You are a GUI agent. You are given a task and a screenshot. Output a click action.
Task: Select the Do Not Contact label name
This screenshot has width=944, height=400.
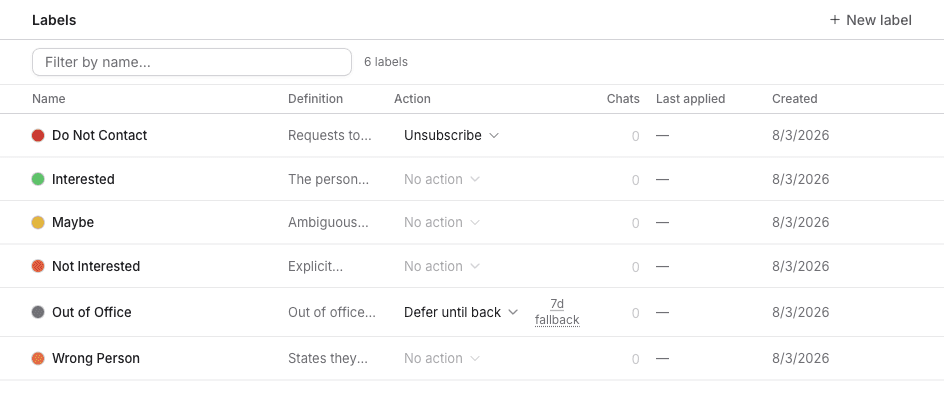99,136
